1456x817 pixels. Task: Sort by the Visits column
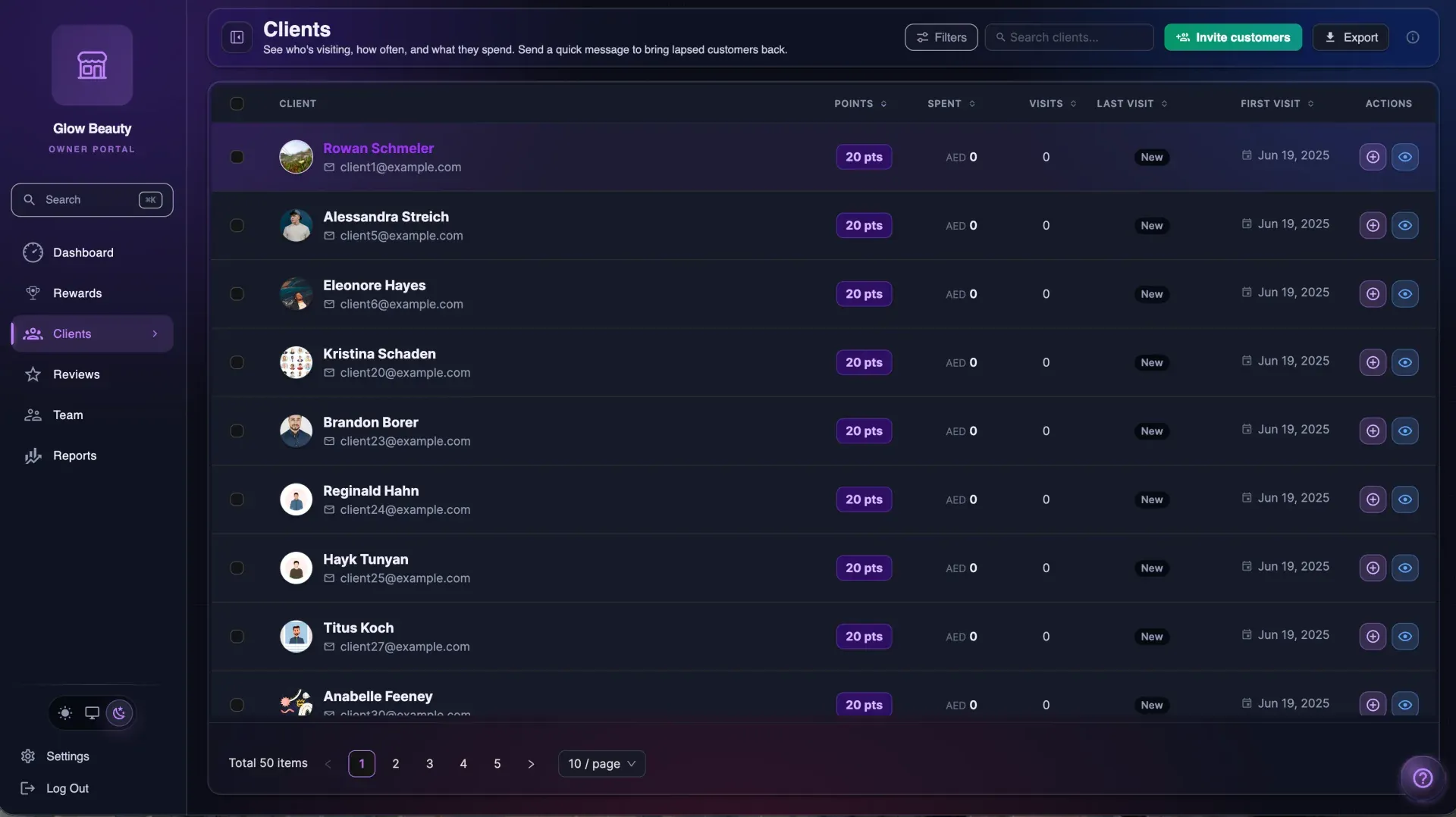[x=1053, y=104]
